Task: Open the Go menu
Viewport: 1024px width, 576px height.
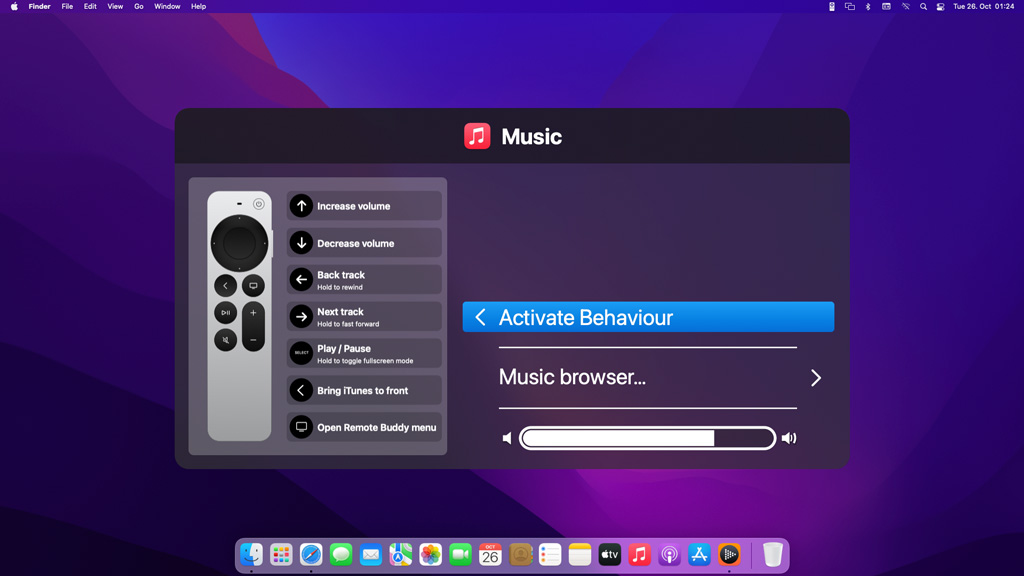Action: click(x=138, y=7)
